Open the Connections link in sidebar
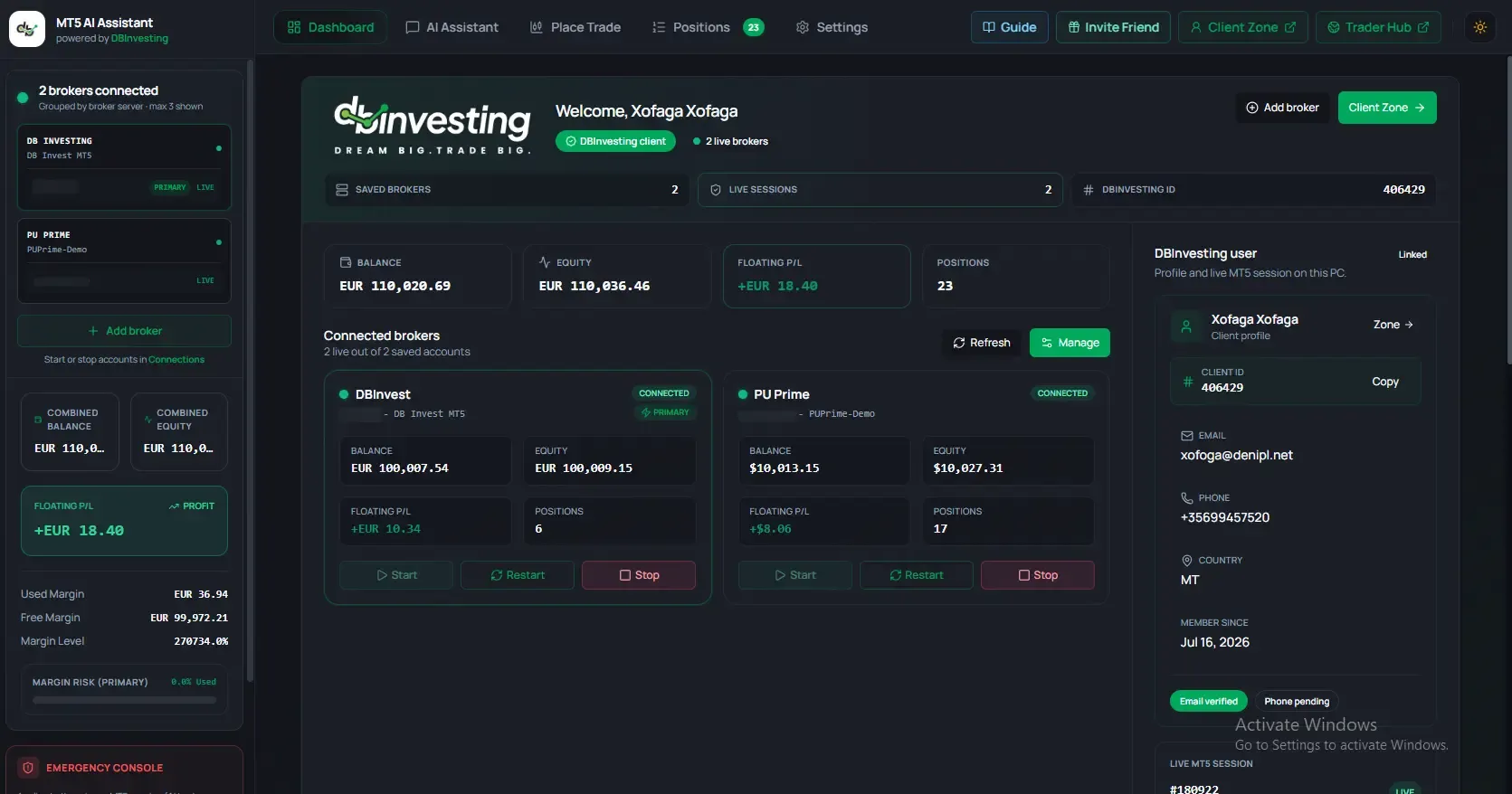1512x794 pixels. coord(176,360)
